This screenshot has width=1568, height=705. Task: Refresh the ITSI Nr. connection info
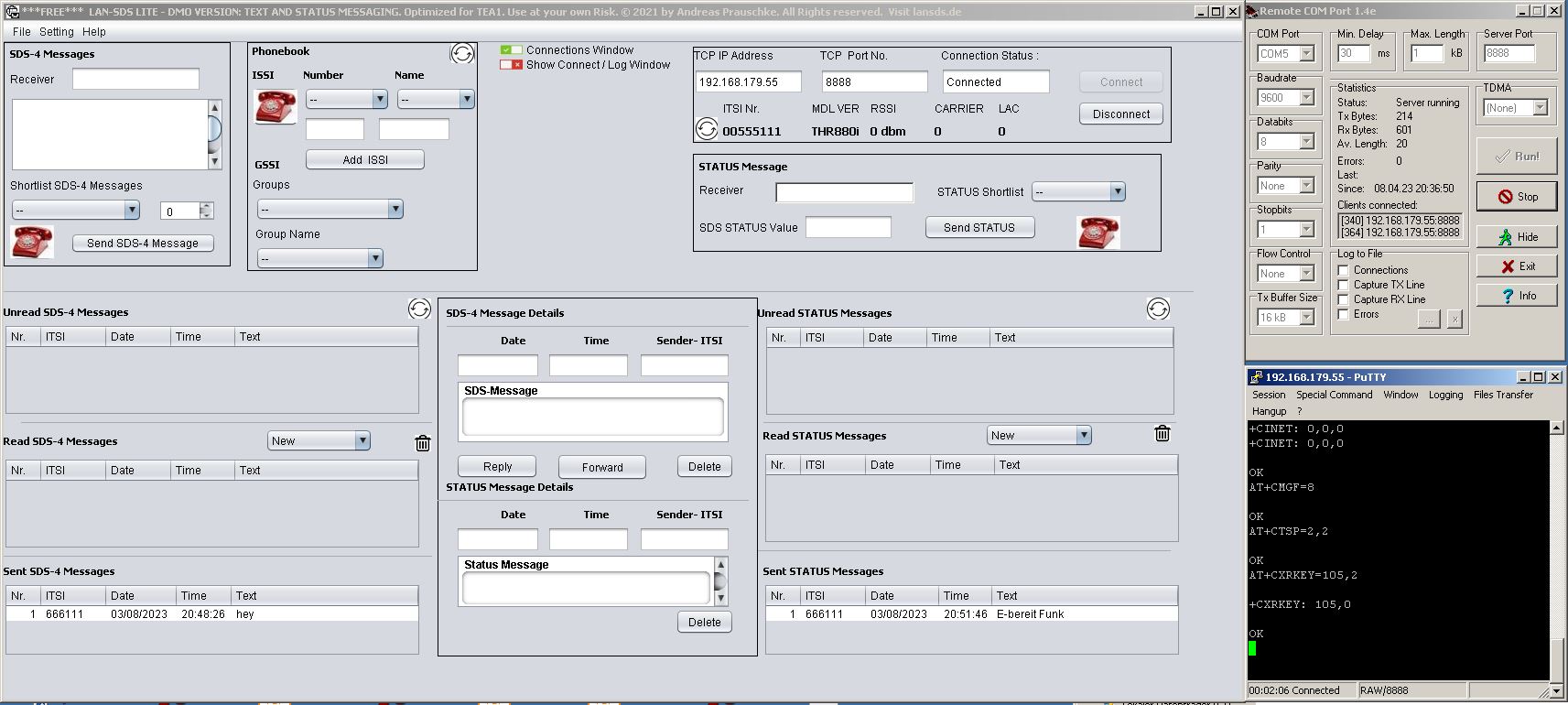[707, 129]
